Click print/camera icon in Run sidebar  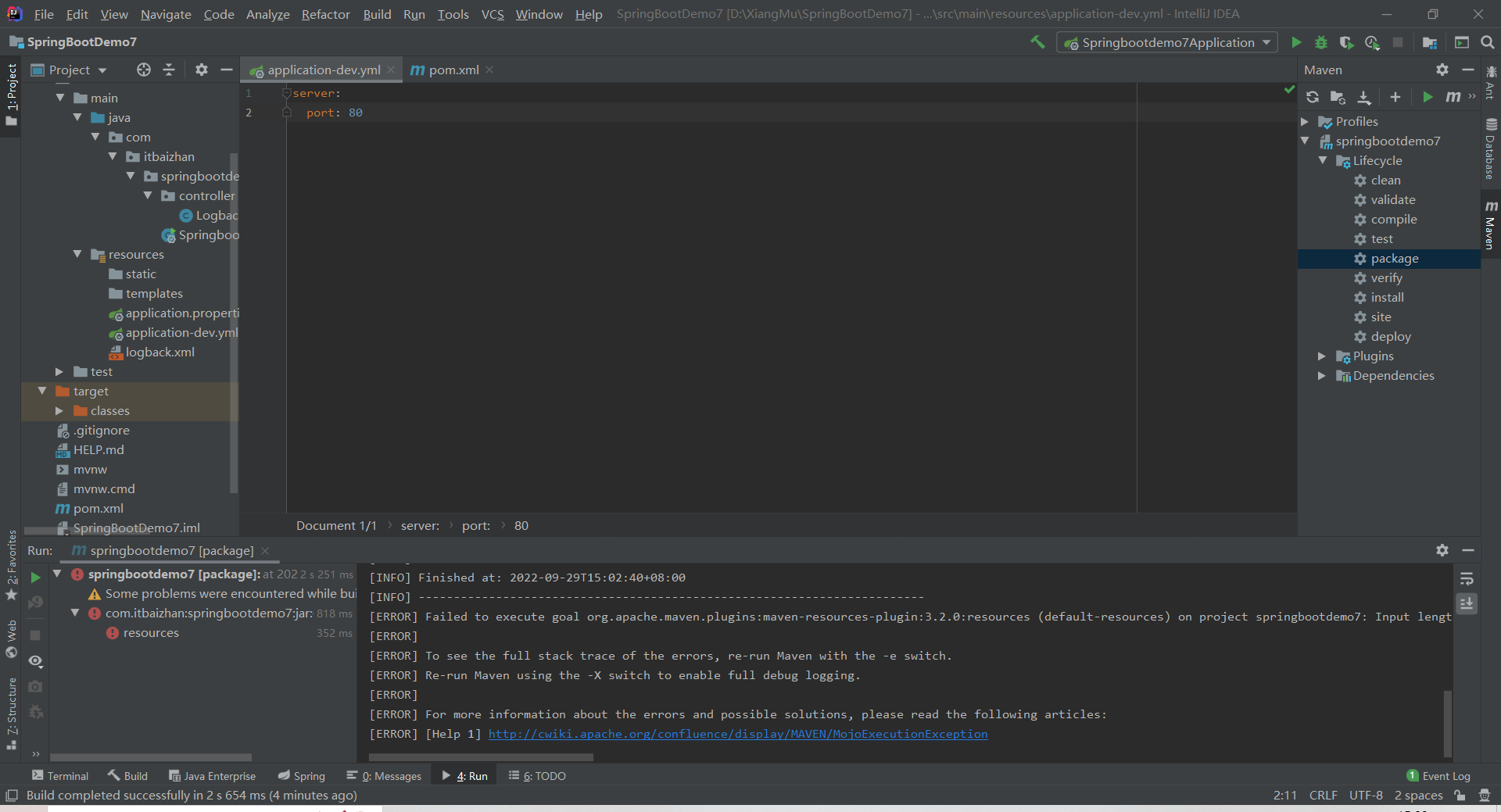(x=35, y=686)
